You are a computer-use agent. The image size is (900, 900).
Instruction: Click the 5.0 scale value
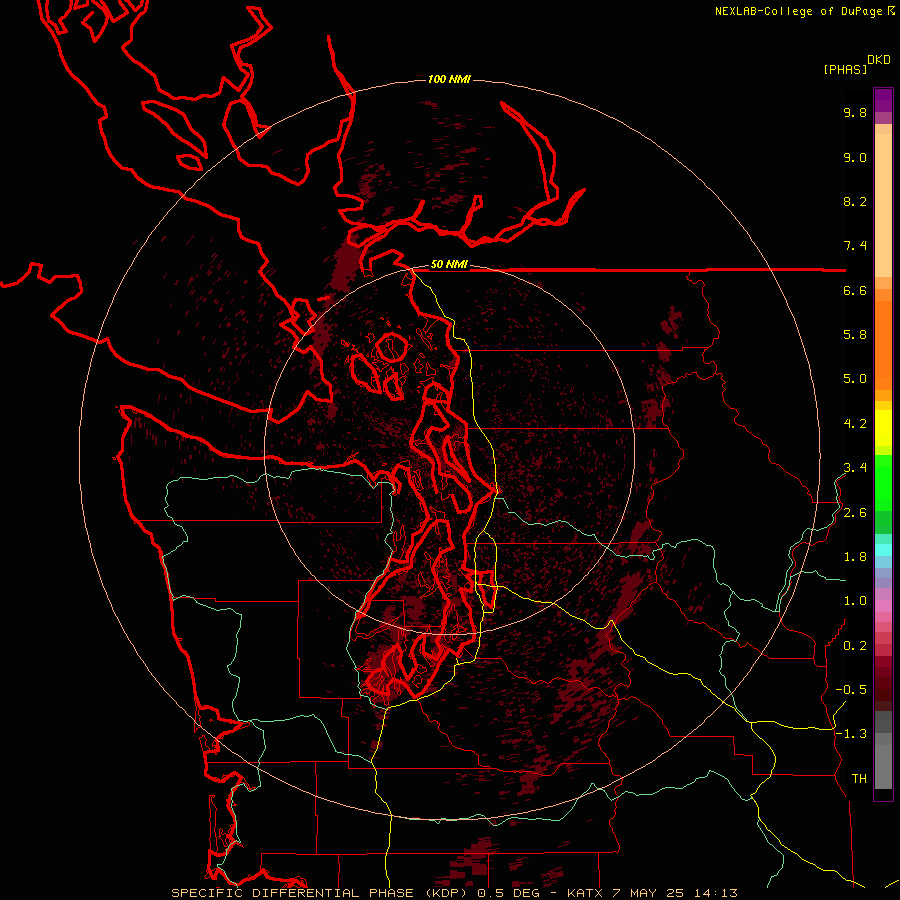855,379
